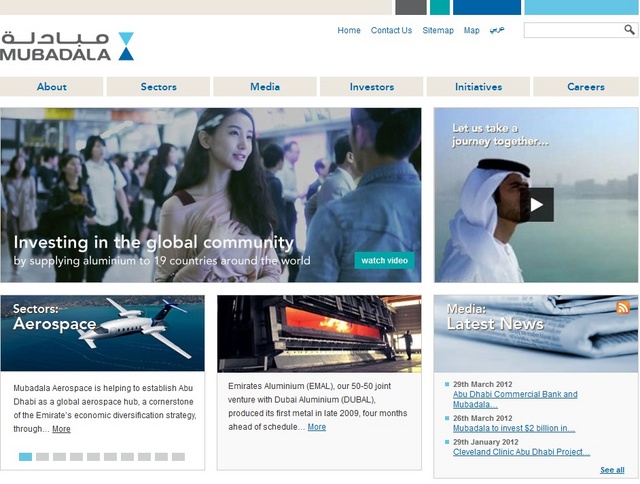Click the search magnifier icon
Image resolution: width=640 pixels, height=484 pixels.
(629, 30)
